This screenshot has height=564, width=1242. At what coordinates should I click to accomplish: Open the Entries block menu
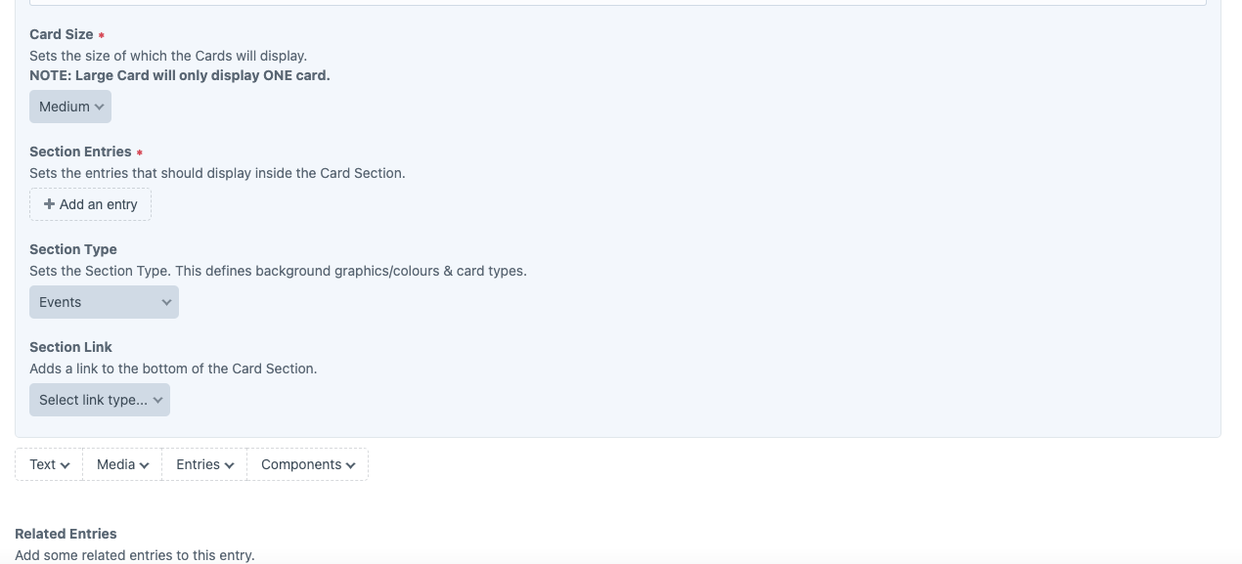(204, 464)
